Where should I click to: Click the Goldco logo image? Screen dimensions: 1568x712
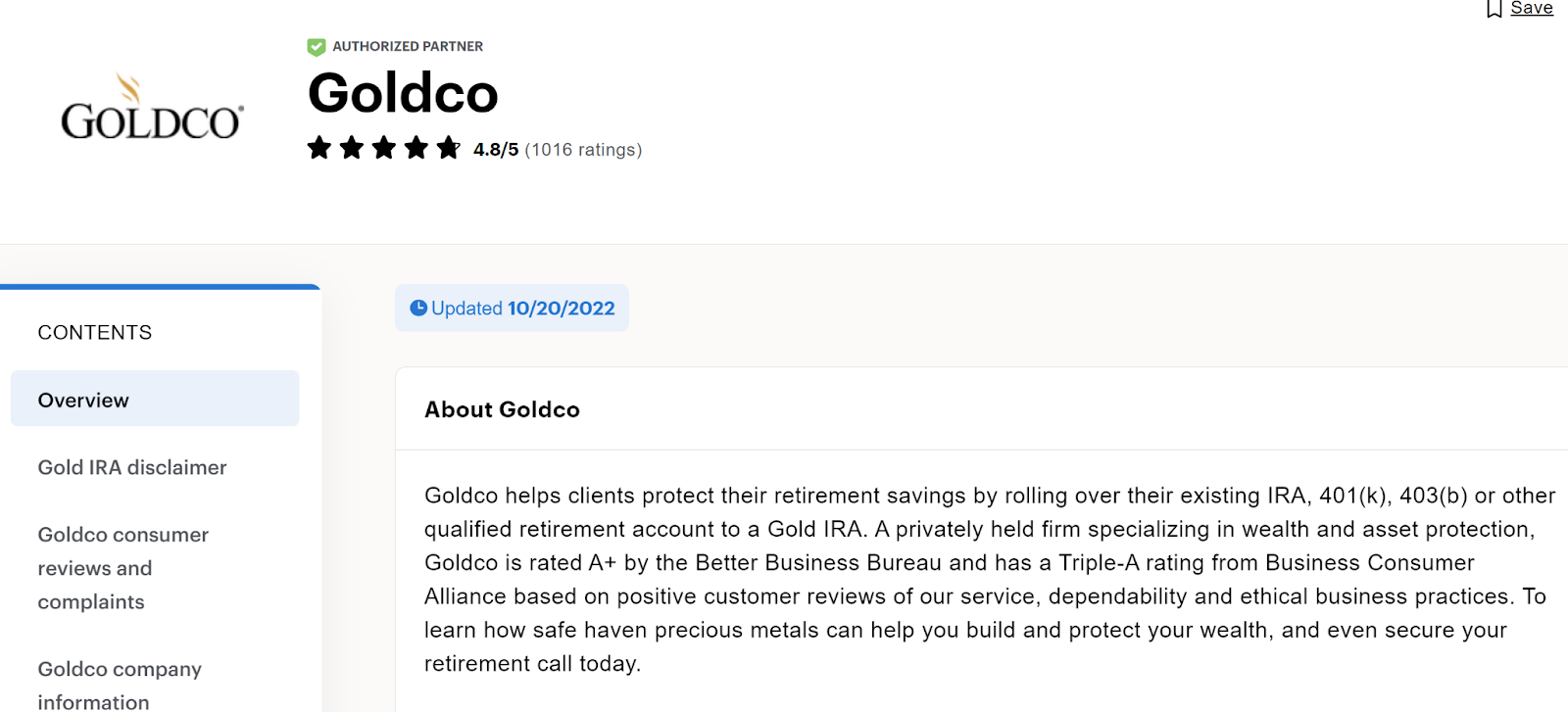(152, 108)
